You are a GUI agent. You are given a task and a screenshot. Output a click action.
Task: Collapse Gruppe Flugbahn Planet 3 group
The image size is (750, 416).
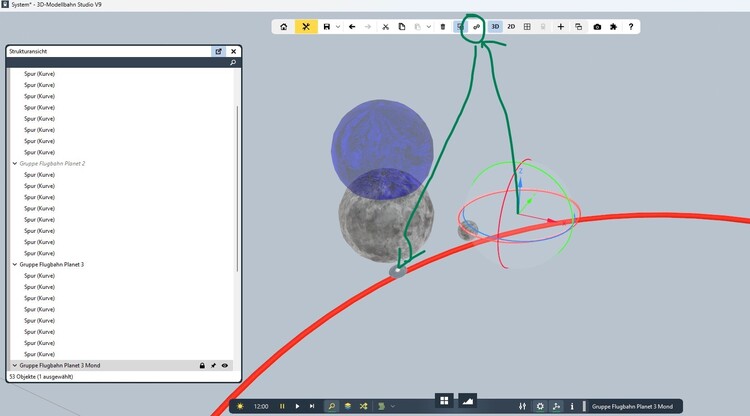pyautogui.click(x=15, y=265)
